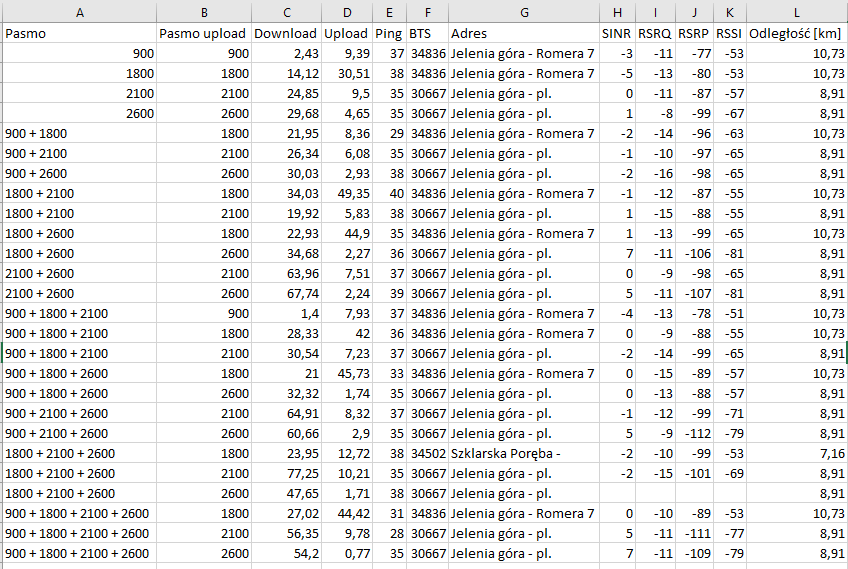Select the Download cell with 34,68

[x=287, y=254]
